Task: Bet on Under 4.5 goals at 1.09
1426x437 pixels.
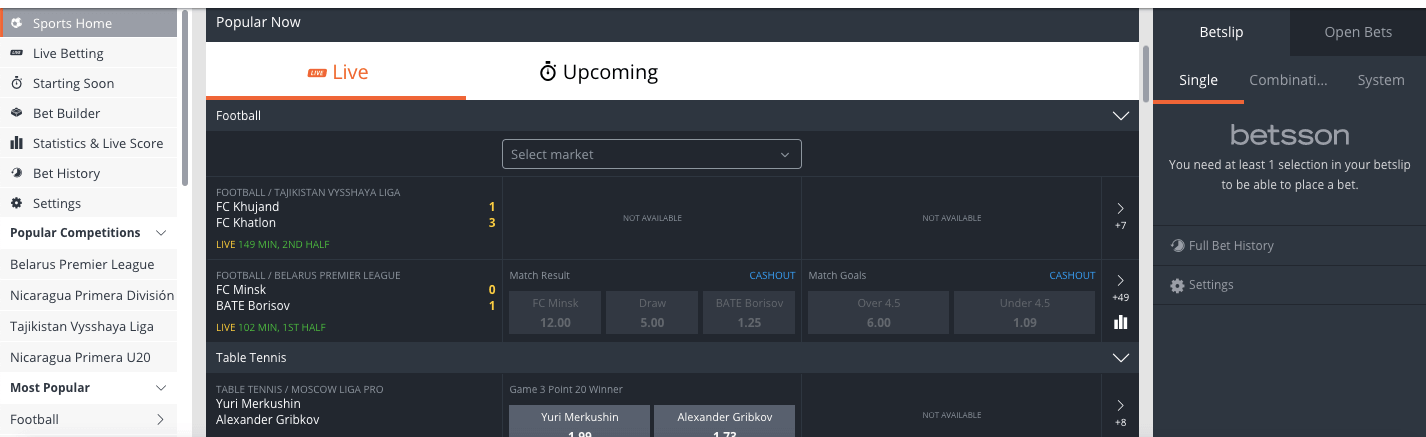Action: (1025, 312)
